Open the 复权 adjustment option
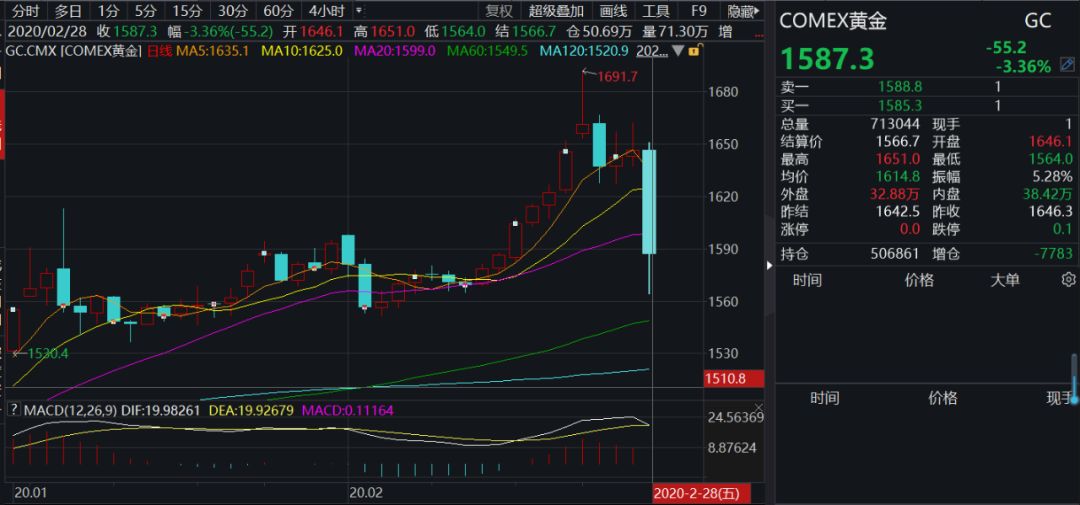The height and width of the screenshot is (505, 1080). [x=499, y=11]
